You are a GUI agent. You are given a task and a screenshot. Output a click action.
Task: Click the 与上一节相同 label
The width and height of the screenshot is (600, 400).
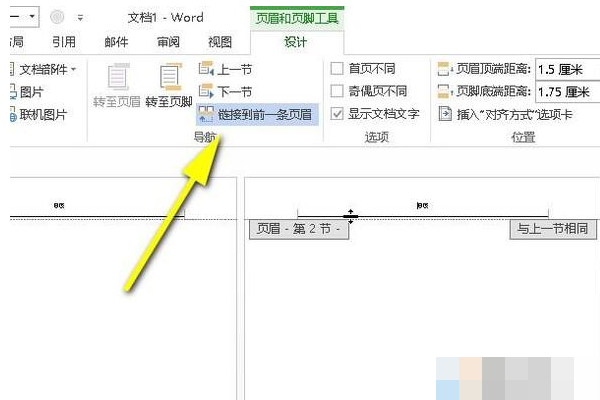[x=553, y=229]
